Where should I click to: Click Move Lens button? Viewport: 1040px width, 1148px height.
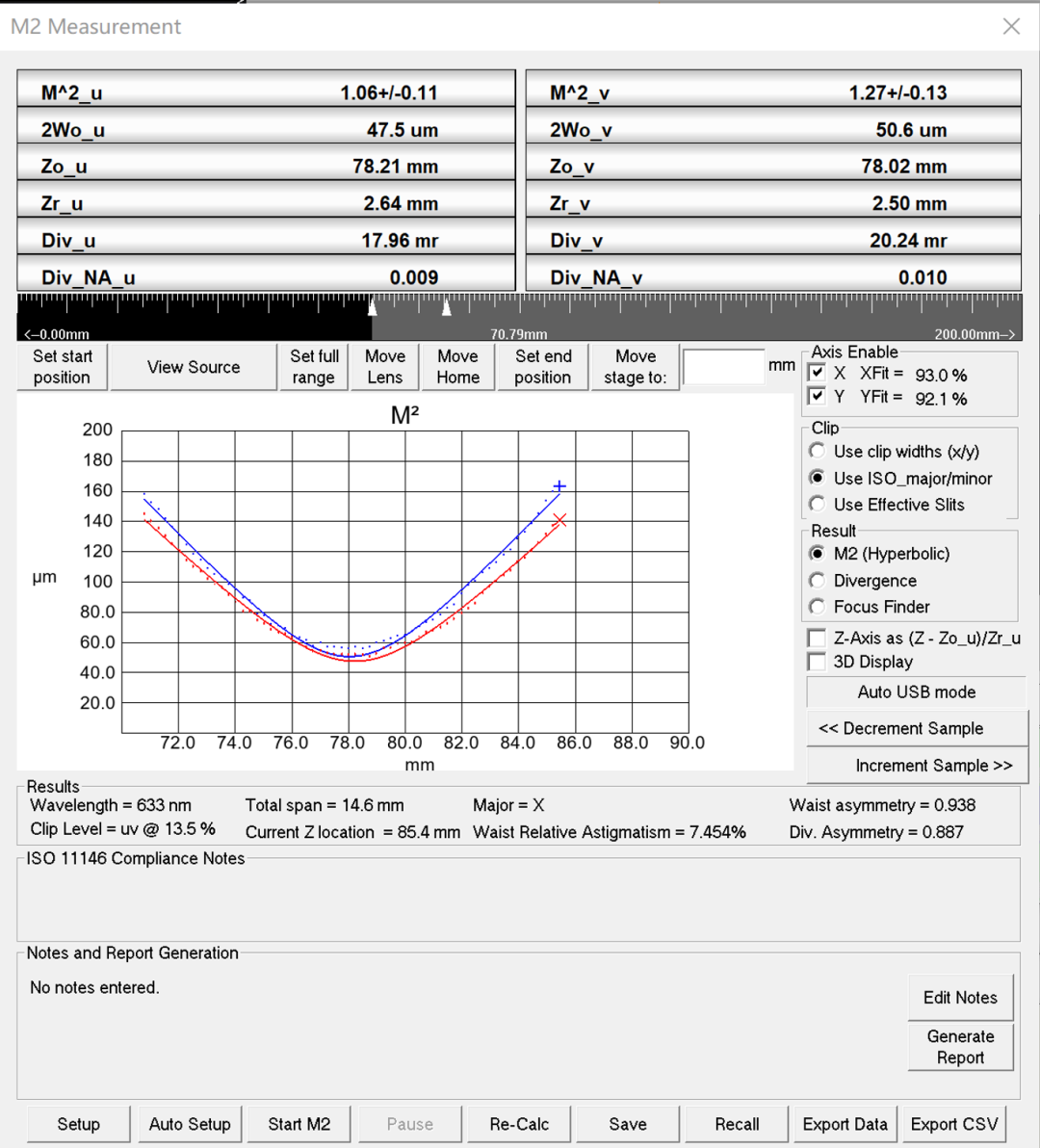pyautogui.click(x=384, y=367)
